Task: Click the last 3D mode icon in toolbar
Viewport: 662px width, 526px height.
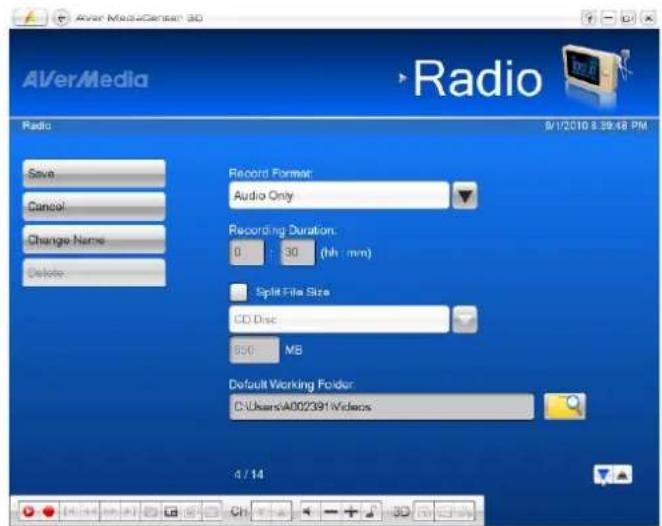Action: pyautogui.click(x=465, y=512)
